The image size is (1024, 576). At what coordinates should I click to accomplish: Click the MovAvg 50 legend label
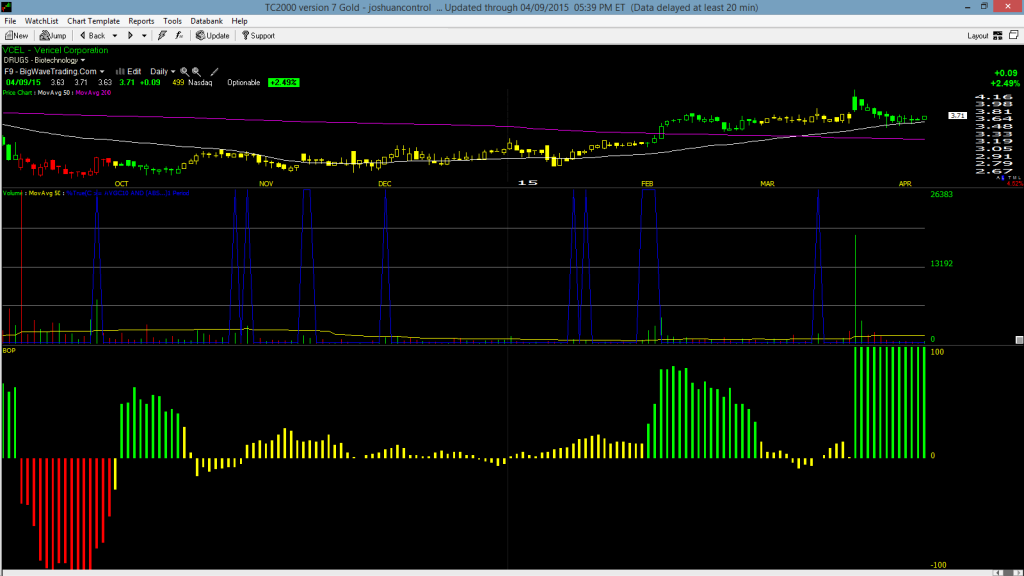coord(54,93)
